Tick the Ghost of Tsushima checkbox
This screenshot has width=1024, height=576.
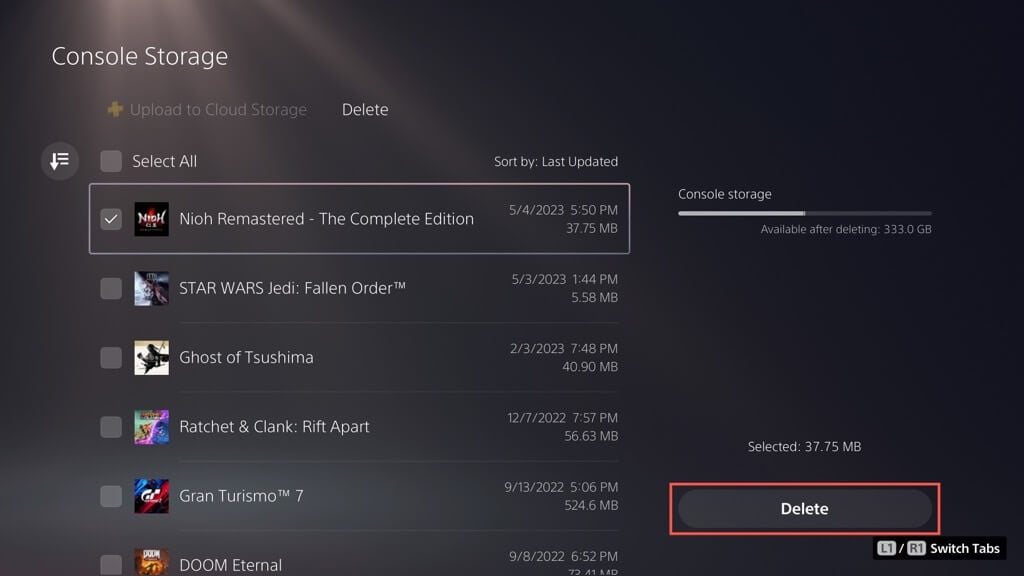click(111, 357)
